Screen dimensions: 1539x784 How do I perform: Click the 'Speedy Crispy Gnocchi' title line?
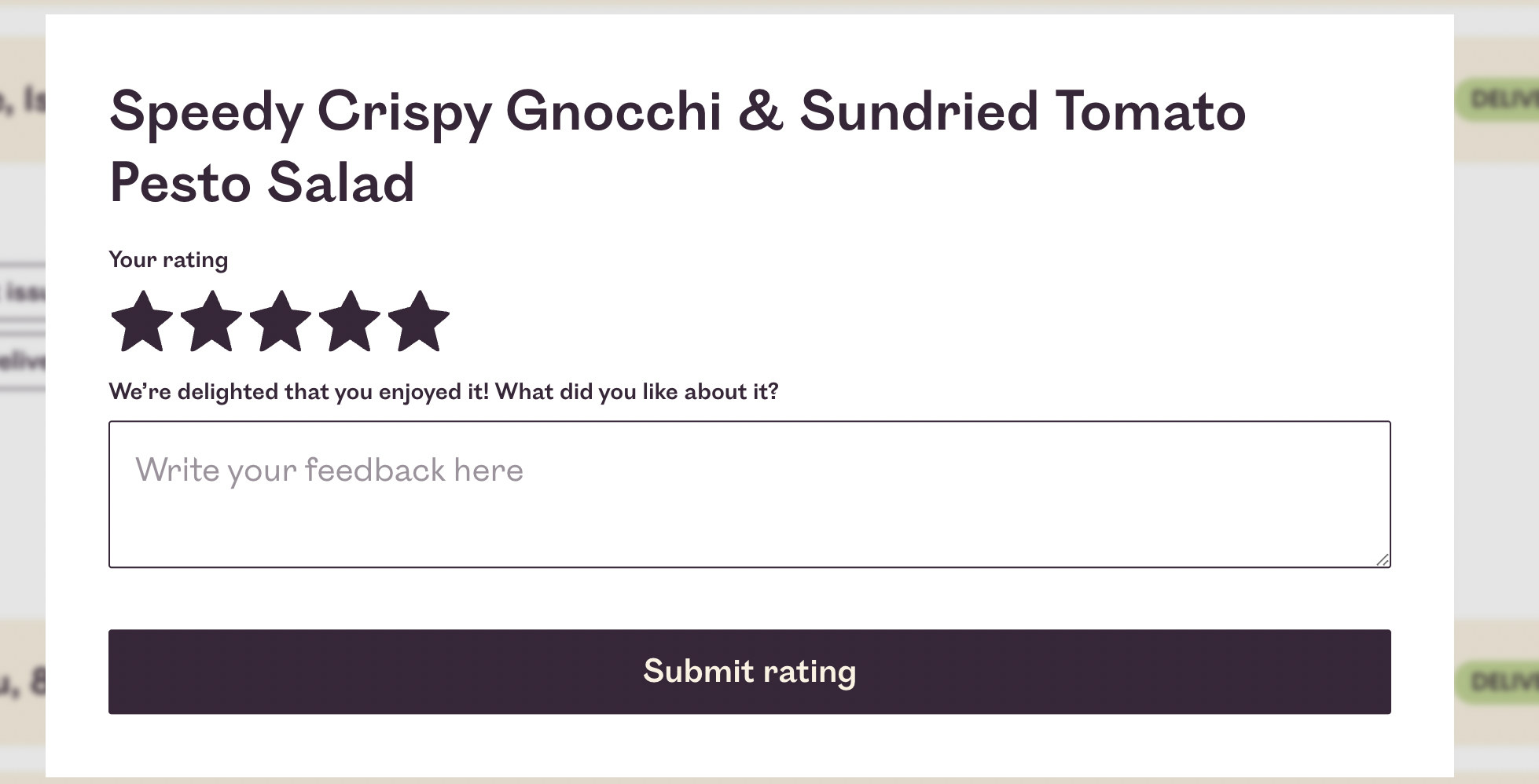pos(678,111)
